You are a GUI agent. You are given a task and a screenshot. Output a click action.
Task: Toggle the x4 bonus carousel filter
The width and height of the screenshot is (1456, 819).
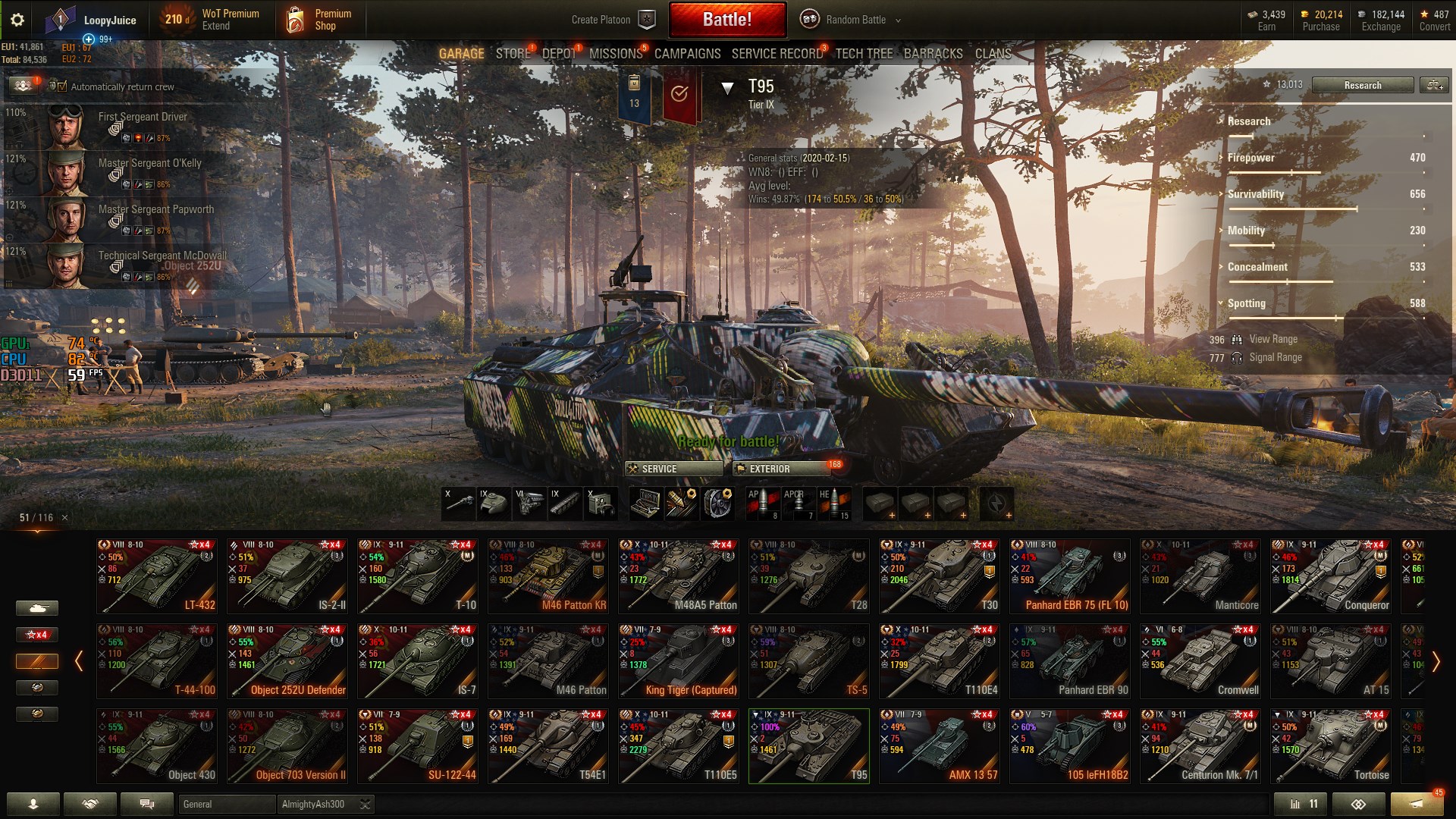click(x=36, y=635)
